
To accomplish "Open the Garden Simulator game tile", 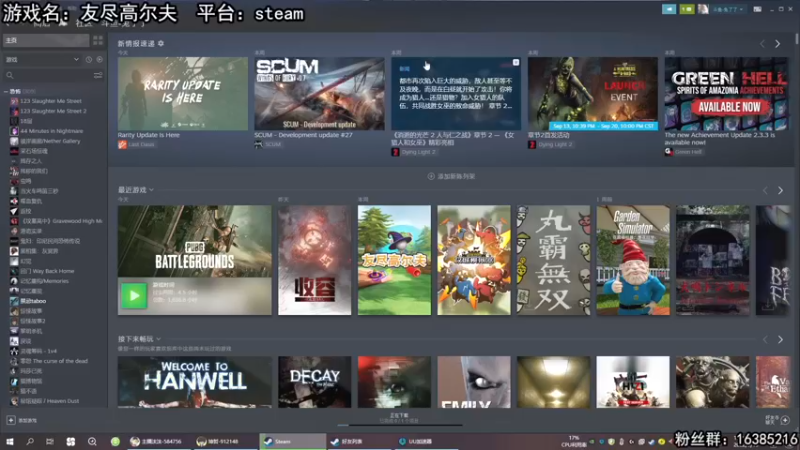I will (x=633, y=260).
